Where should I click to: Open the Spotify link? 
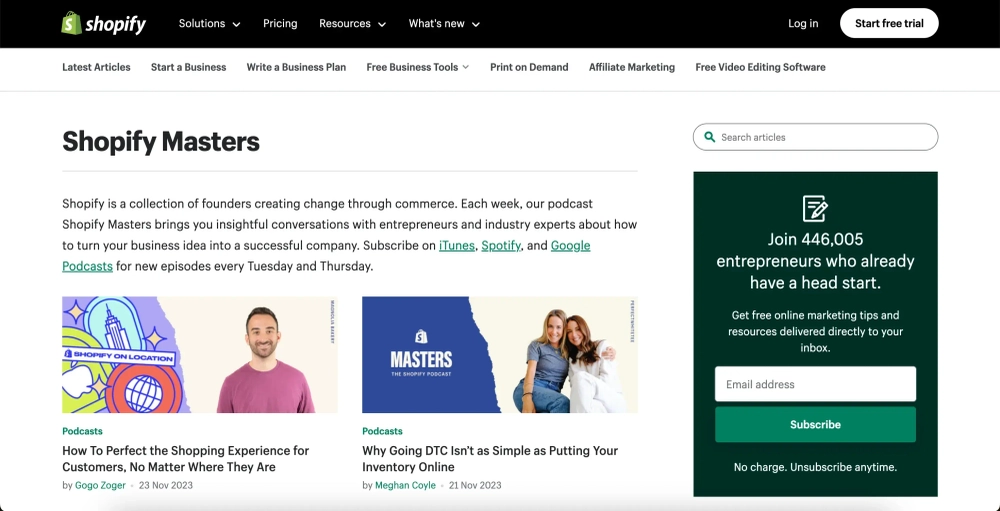click(501, 246)
